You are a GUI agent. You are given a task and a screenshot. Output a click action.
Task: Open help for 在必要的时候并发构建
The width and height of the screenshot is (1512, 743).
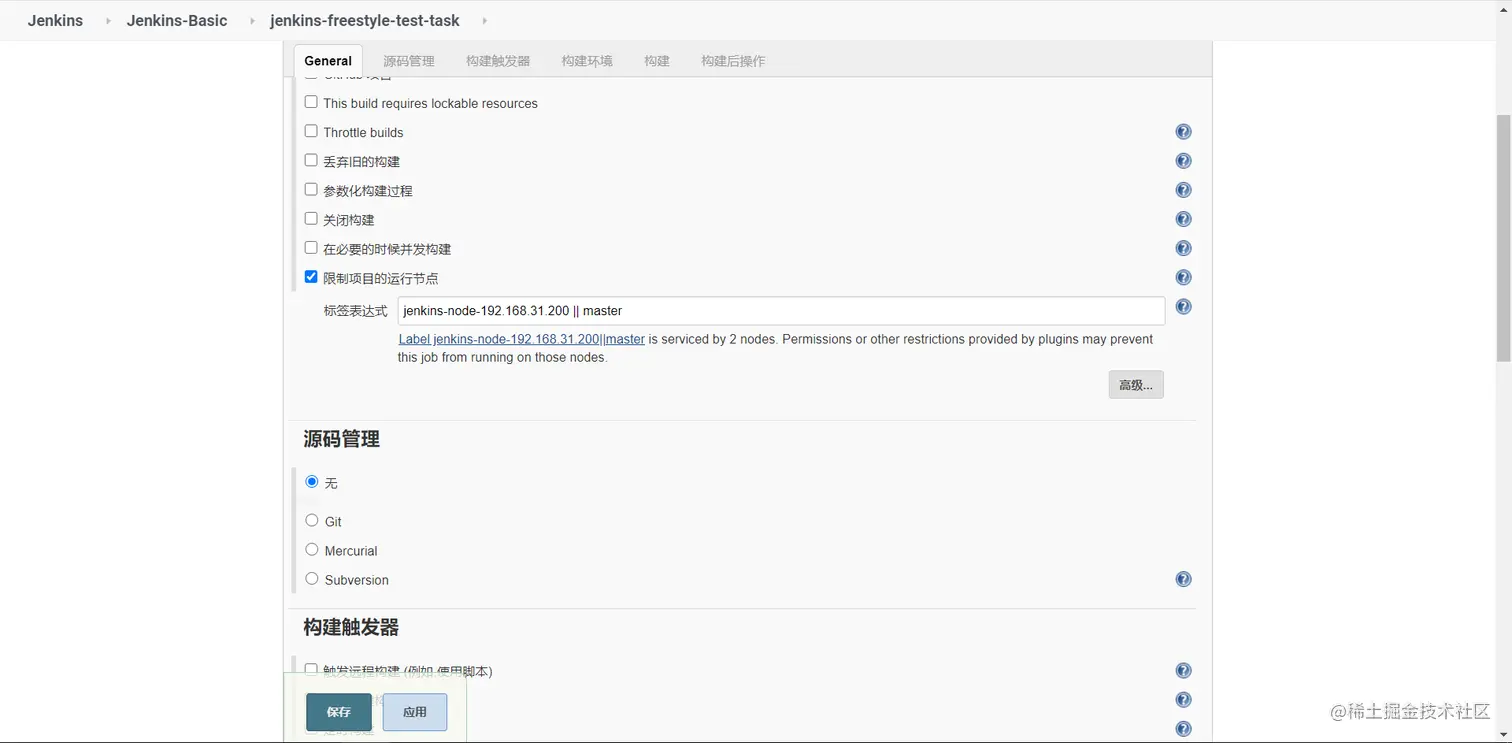(x=1183, y=248)
